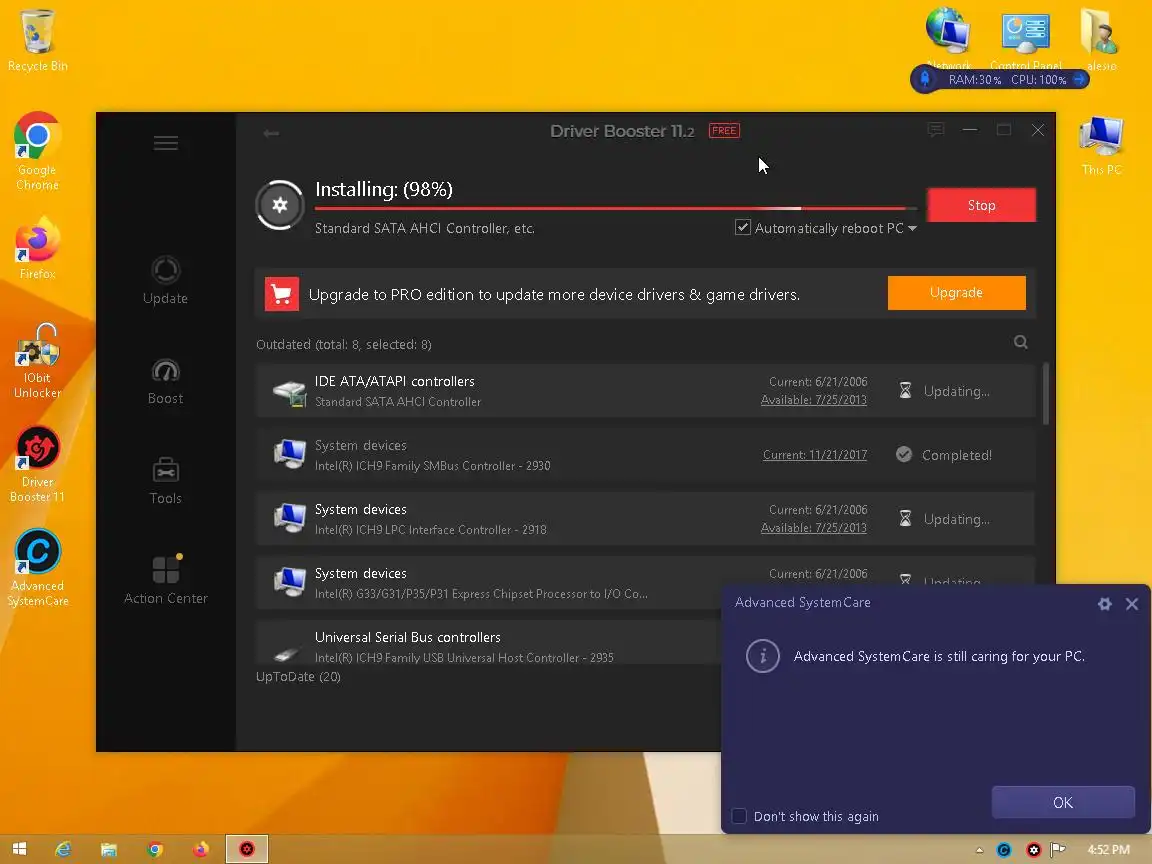Open Available: 7/25/2013 link for Standard SATA AHCI
The width and height of the screenshot is (1152, 864).
click(813, 400)
